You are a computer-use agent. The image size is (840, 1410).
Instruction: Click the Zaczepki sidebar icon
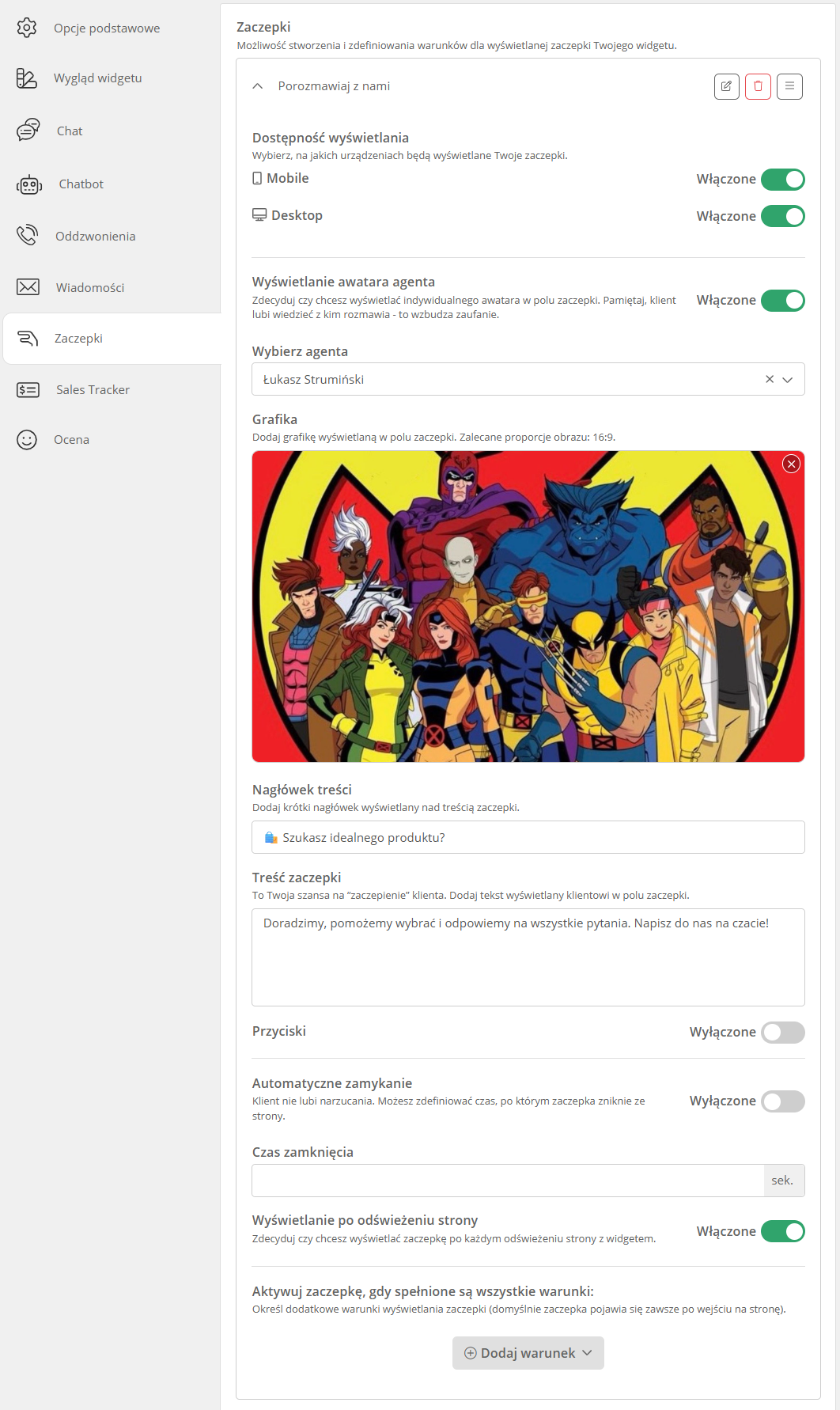pos(28,339)
